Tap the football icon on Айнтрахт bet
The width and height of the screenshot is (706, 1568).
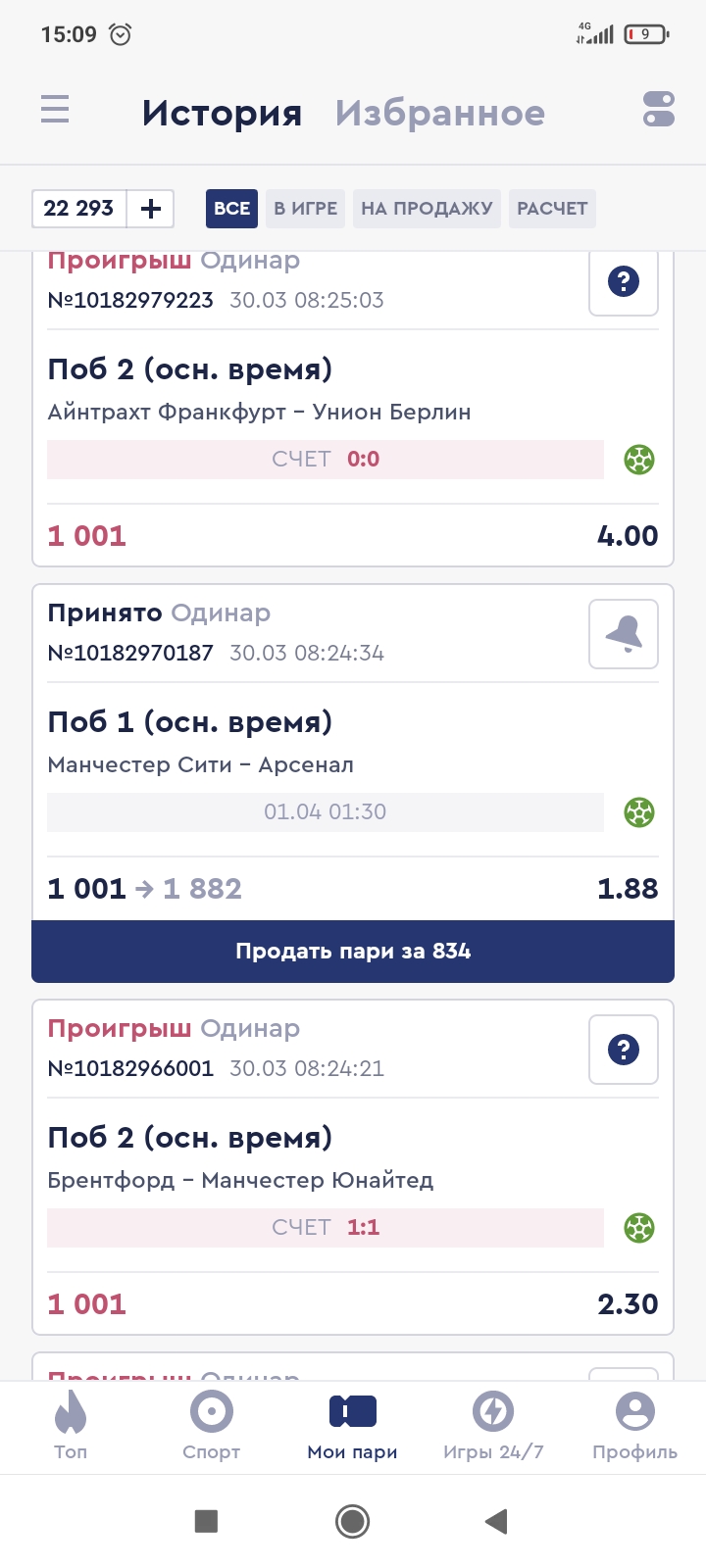(x=639, y=460)
